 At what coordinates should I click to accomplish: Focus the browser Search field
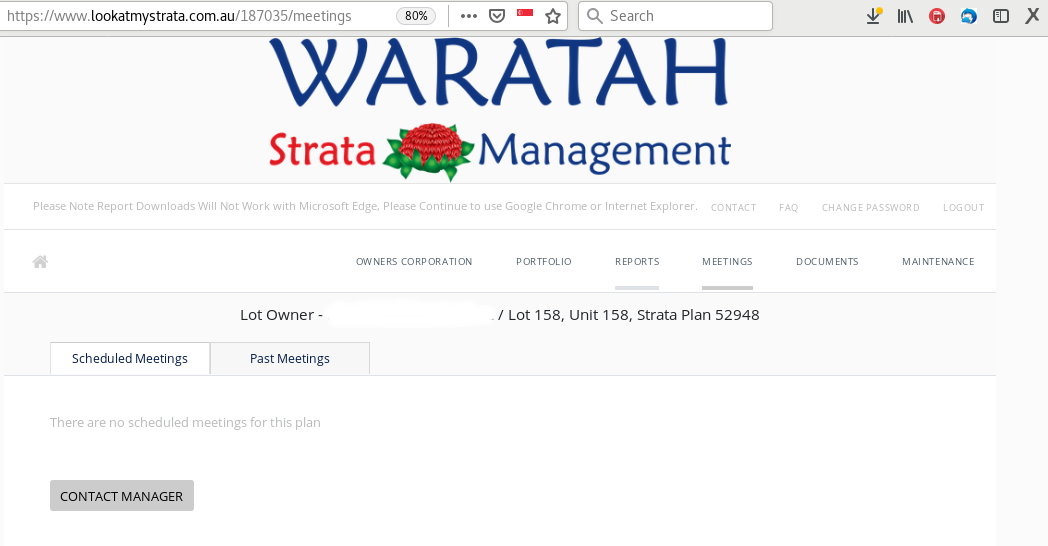point(675,16)
